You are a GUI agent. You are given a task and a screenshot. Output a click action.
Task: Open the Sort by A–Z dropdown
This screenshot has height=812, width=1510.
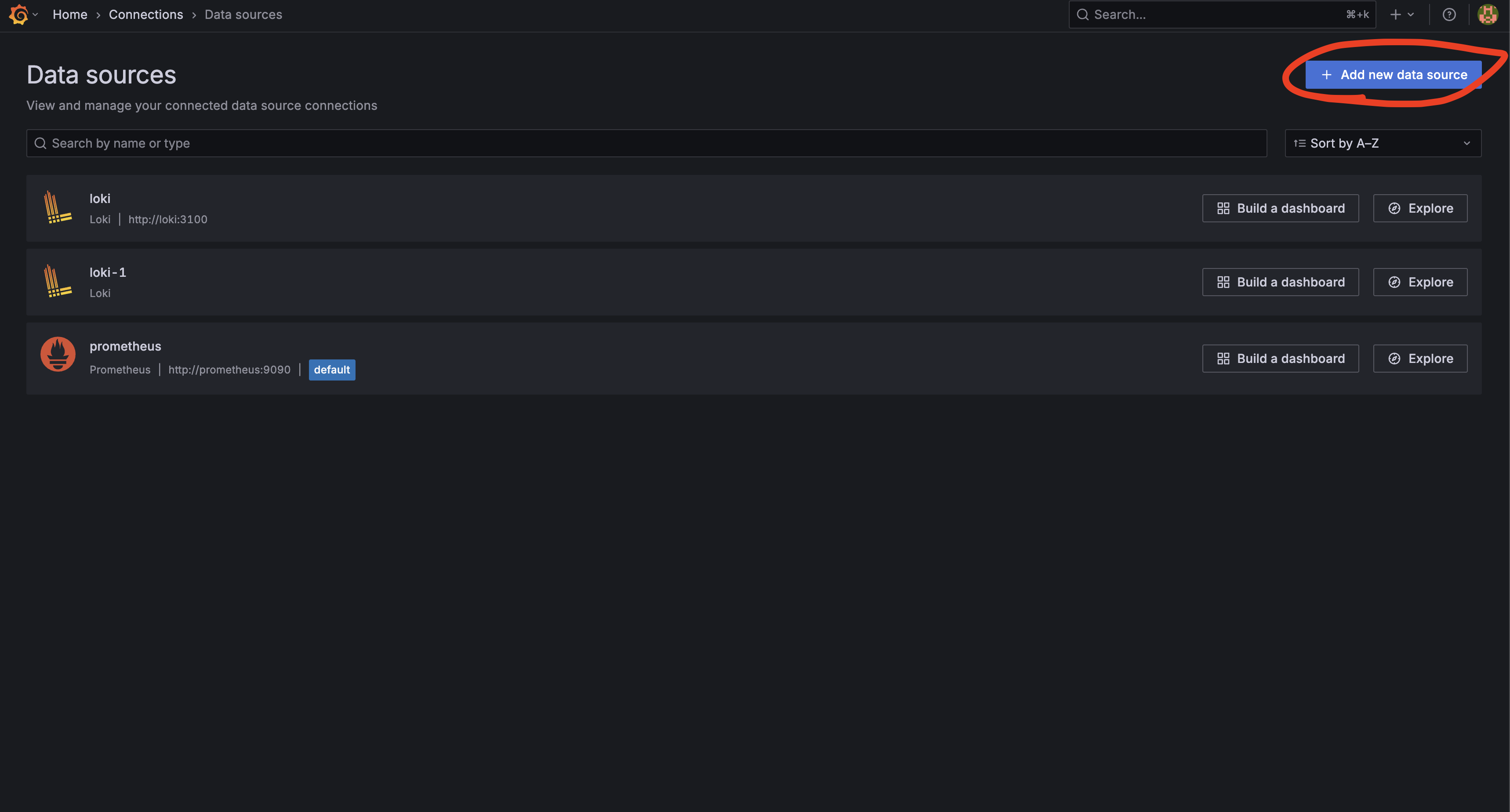pos(1383,143)
